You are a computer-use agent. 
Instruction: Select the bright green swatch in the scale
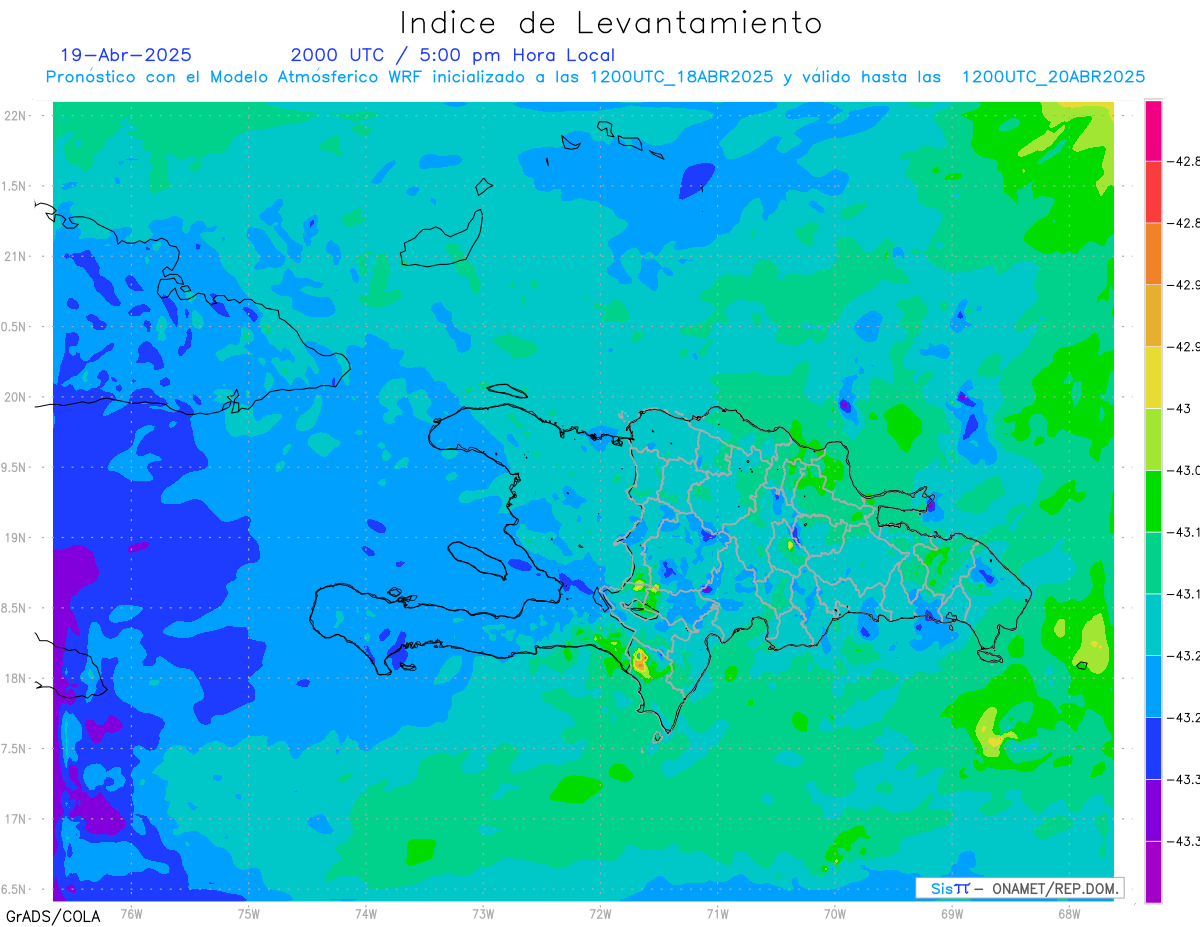pyautogui.click(x=1153, y=501)
